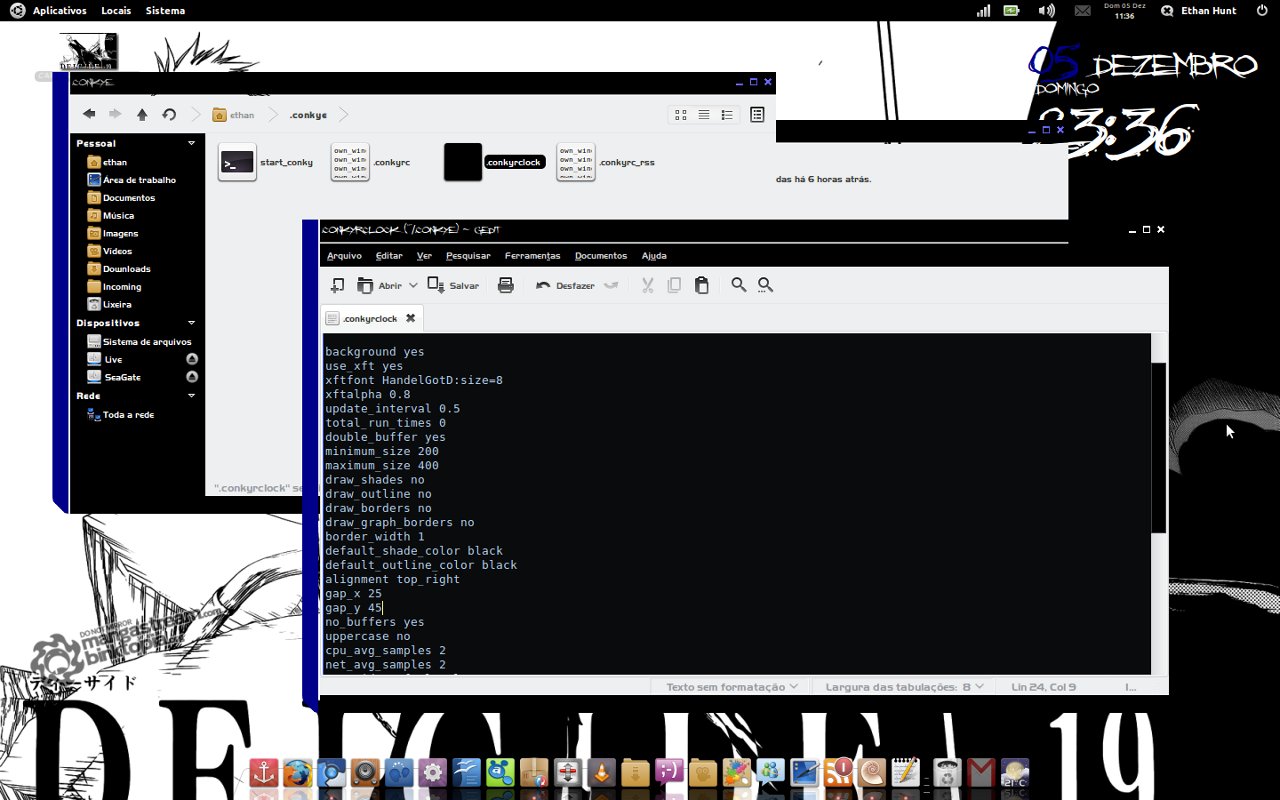Image resolution: width=1280 pixels, height=800 pixels.
Task: Expand the Abrir recent files dropdown arrow
Action: click(413, 285)
